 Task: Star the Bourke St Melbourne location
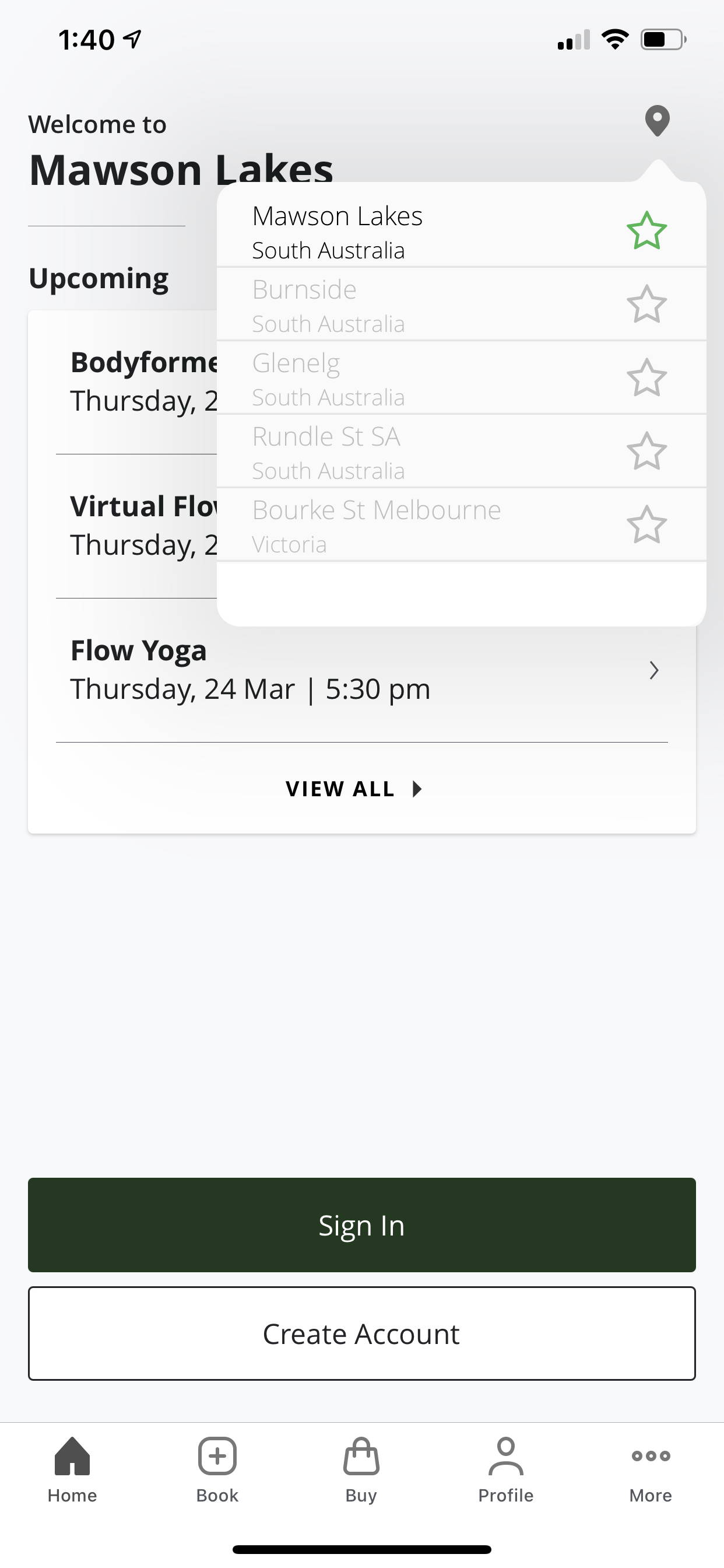646,524
